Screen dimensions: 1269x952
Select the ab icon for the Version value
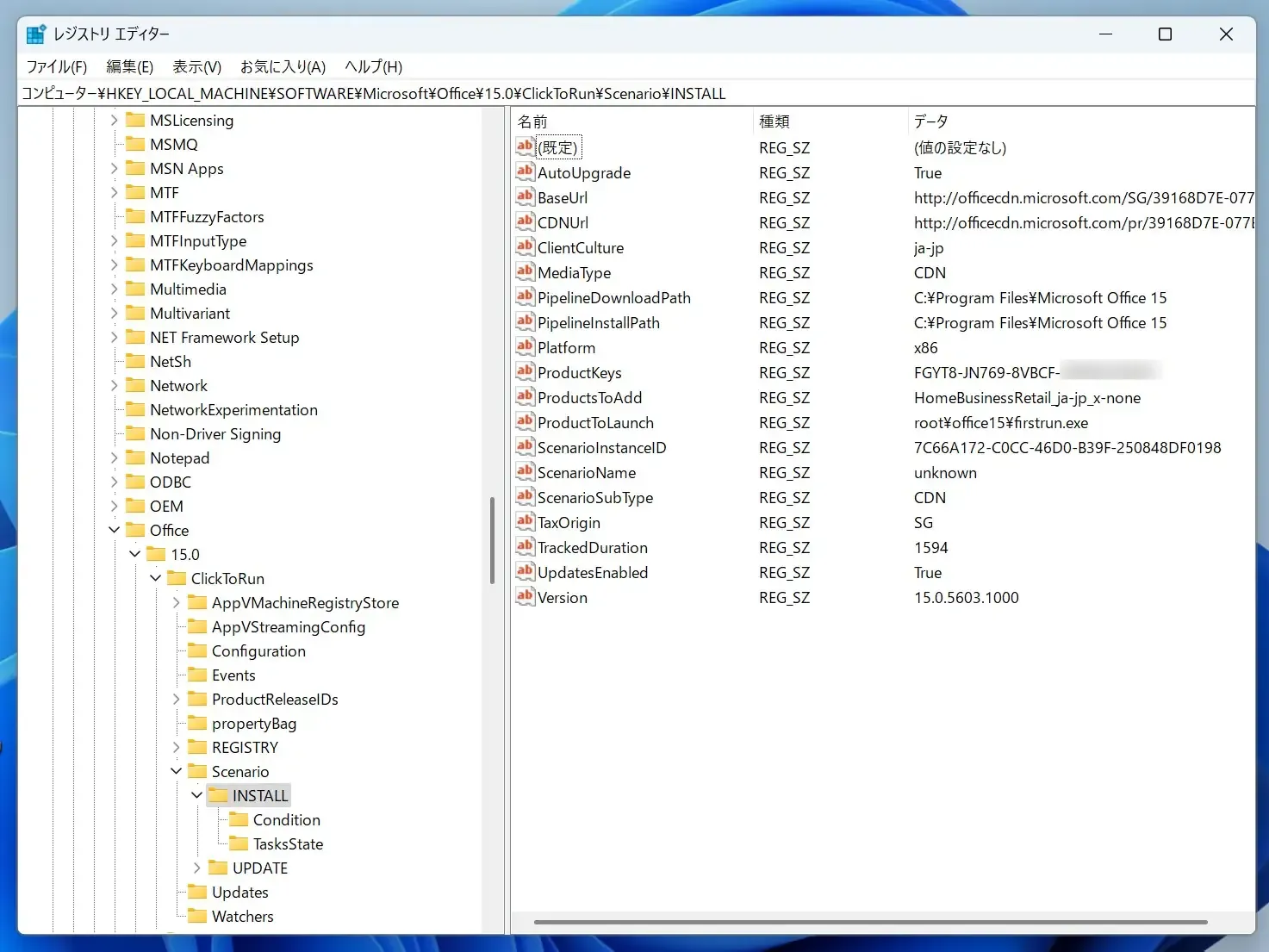coord(525,597)
